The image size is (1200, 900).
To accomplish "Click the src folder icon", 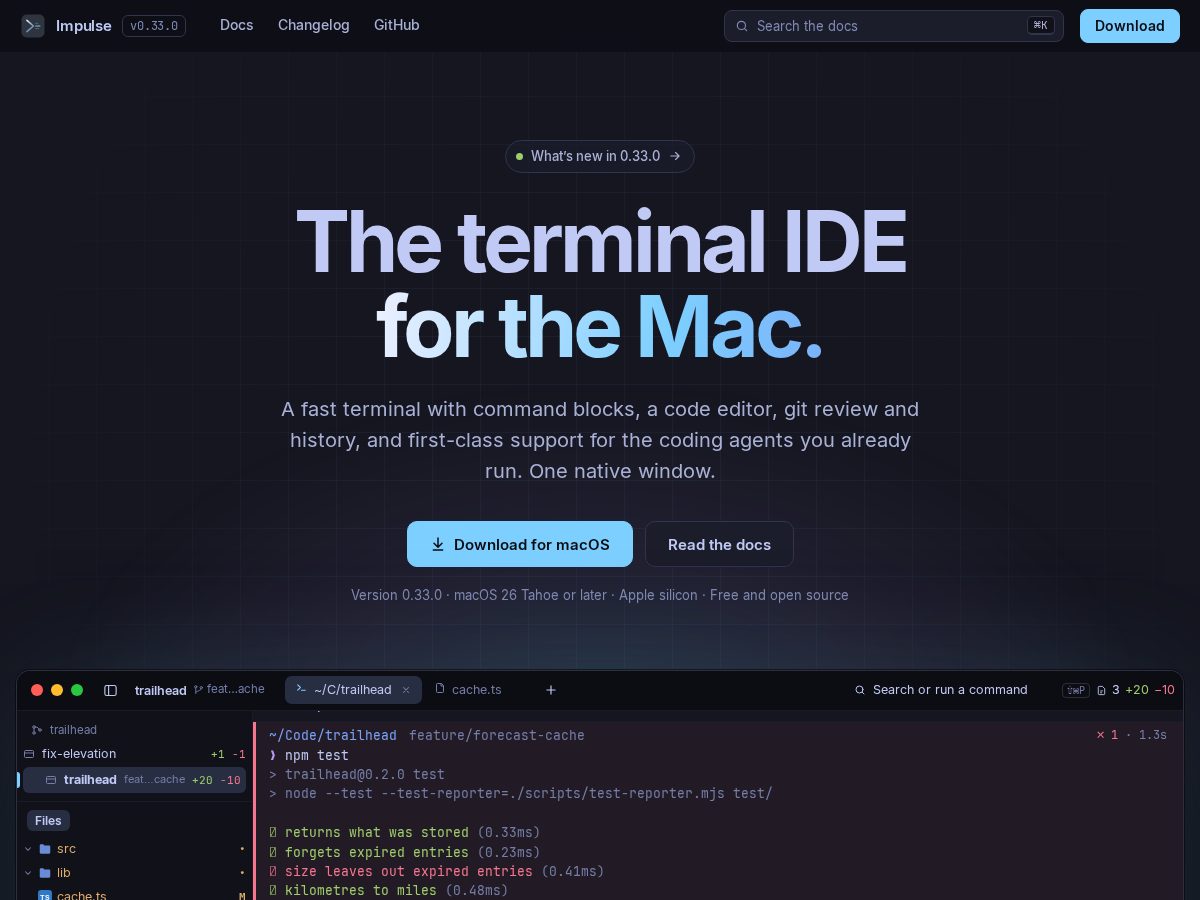I will pyautogui.click(x=45, y=849).
